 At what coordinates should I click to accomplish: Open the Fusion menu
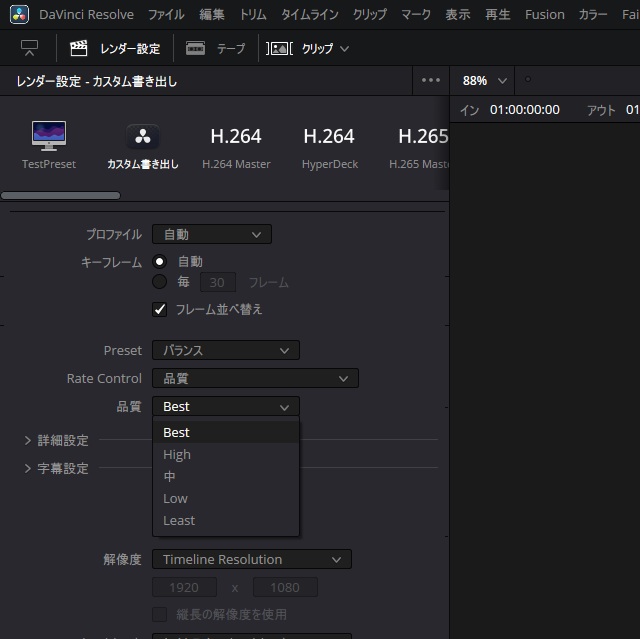click(x=544, y=15)
